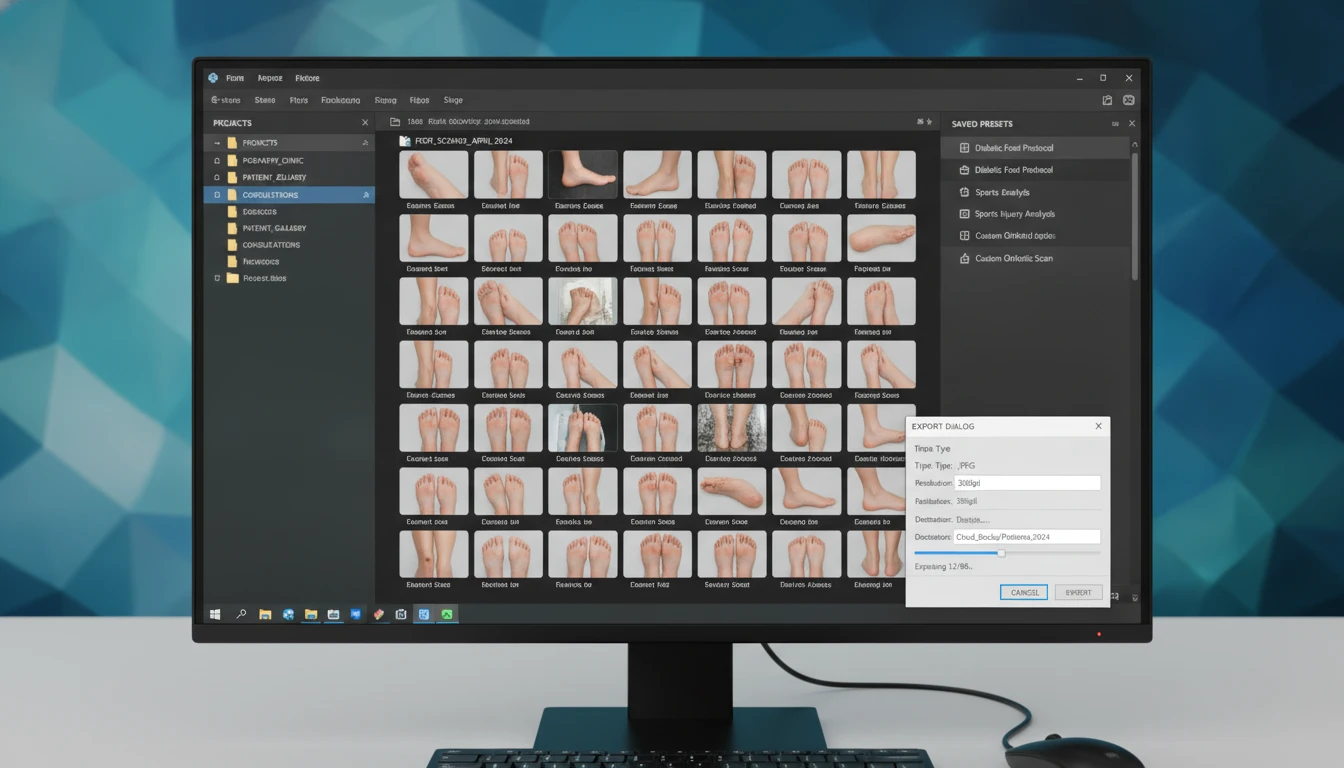Image resolution: width=1344 pixels, height=768 pixels.
Task: Click the Destination path field in Export Dialog
Action: pos(1028,537)
